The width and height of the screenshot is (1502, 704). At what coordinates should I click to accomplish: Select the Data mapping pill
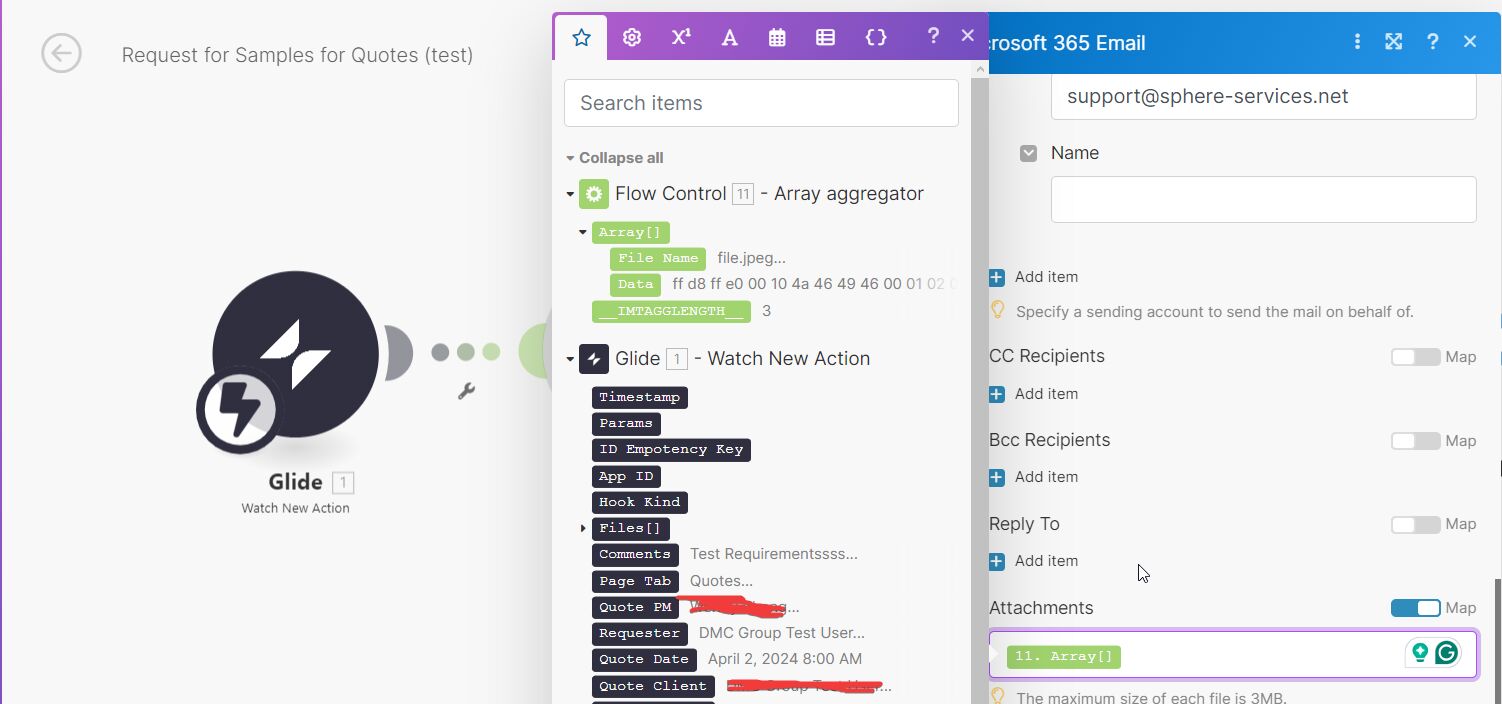[x=635, y=284]
